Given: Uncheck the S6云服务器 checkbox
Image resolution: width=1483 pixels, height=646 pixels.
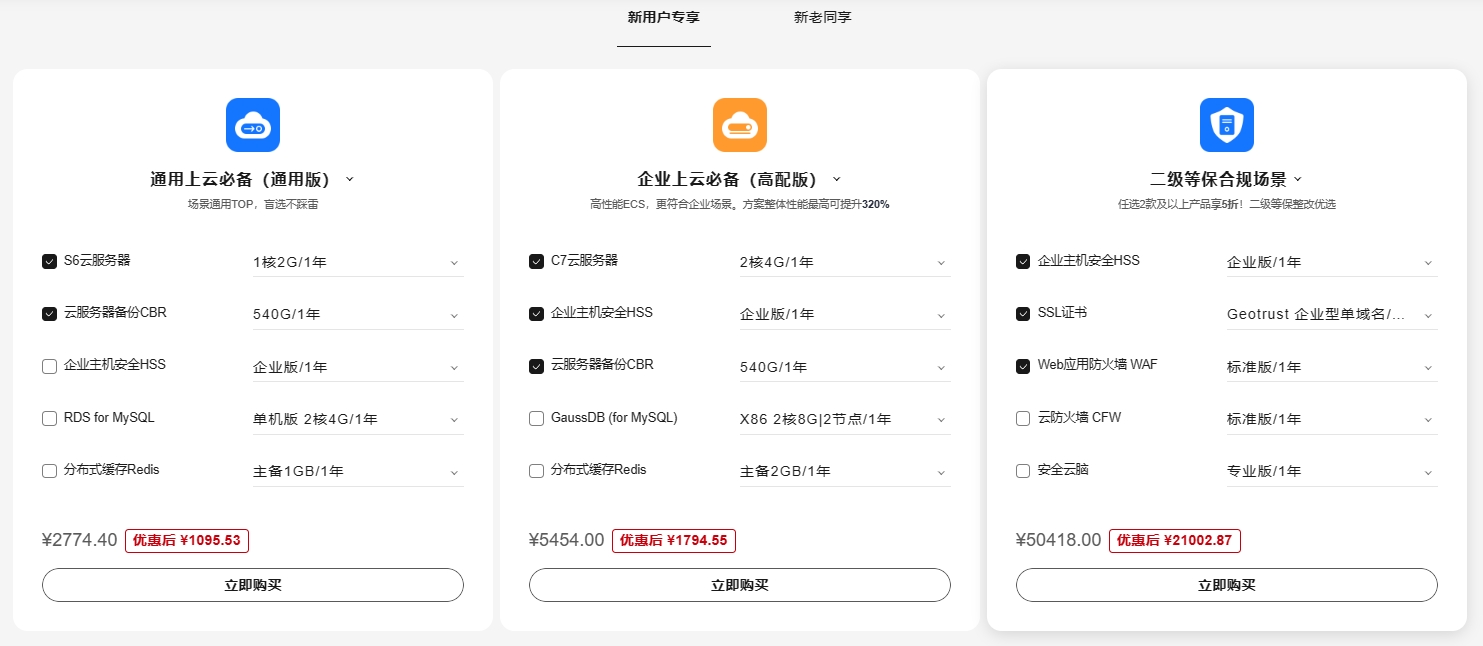Looking at the screenshot, I should [49, 261].
